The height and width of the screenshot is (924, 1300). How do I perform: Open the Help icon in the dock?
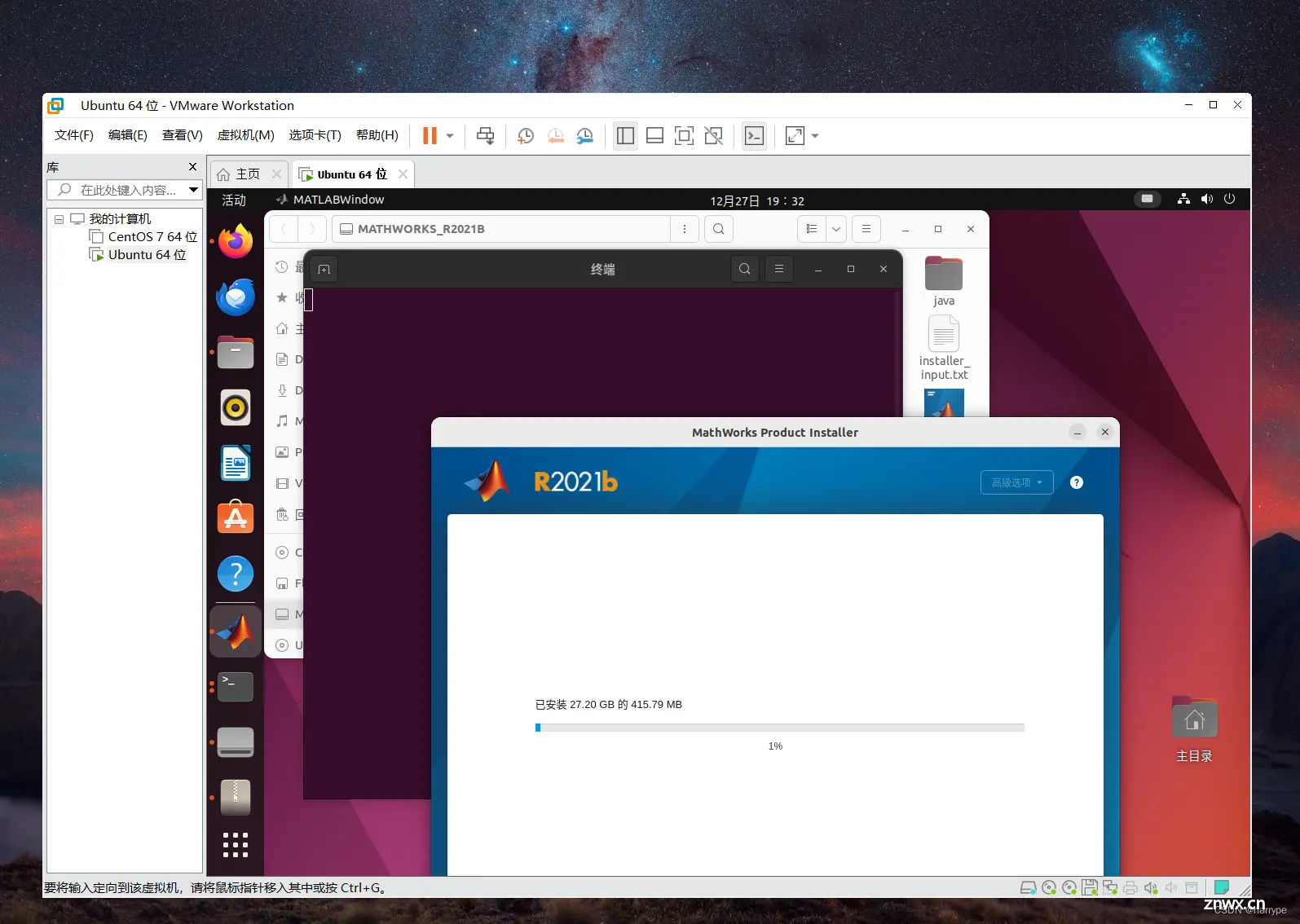(236, 574)
